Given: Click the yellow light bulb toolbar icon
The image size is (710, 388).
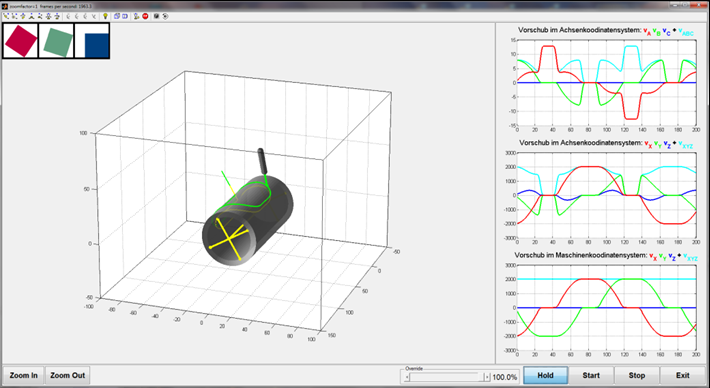Looking at the screenshot, I should tap(105, 16).
